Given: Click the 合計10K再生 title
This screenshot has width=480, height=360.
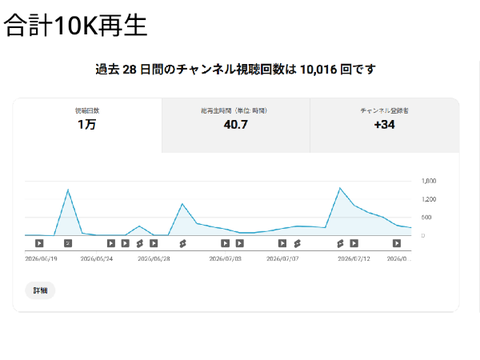Looking at the screenshot, I should point(75,26).
